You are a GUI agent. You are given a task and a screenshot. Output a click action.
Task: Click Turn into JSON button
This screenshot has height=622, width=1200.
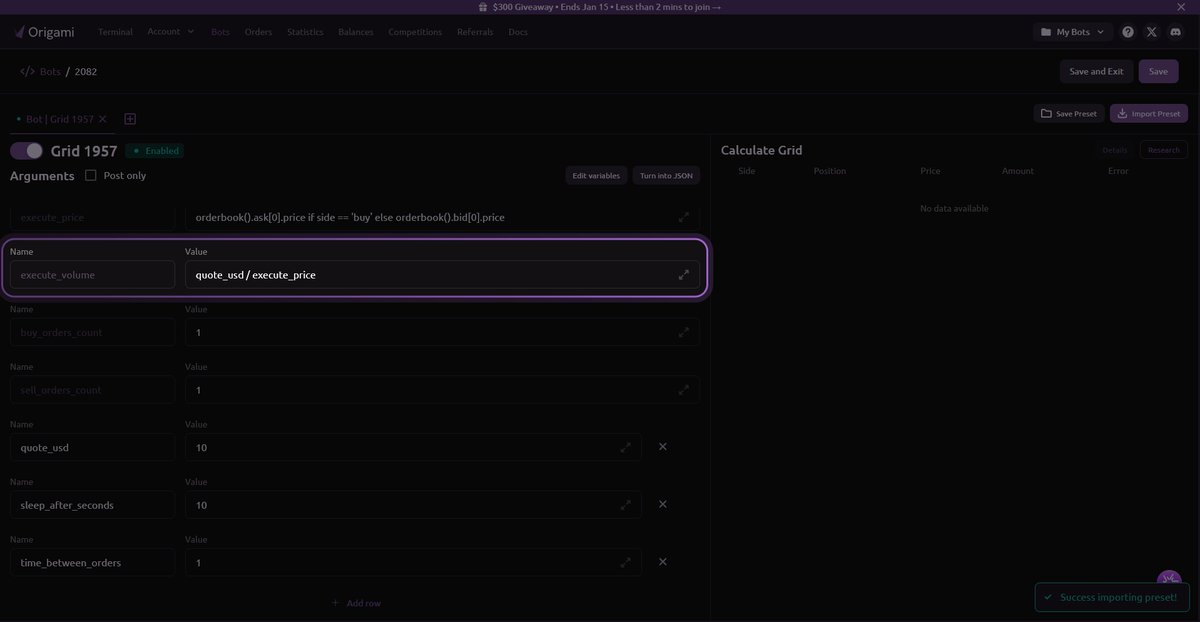[666, 175]
